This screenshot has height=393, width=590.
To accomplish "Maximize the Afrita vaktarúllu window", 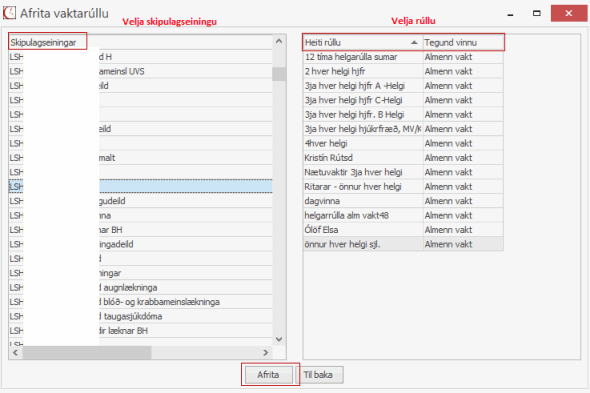I will tap(537, 13).
